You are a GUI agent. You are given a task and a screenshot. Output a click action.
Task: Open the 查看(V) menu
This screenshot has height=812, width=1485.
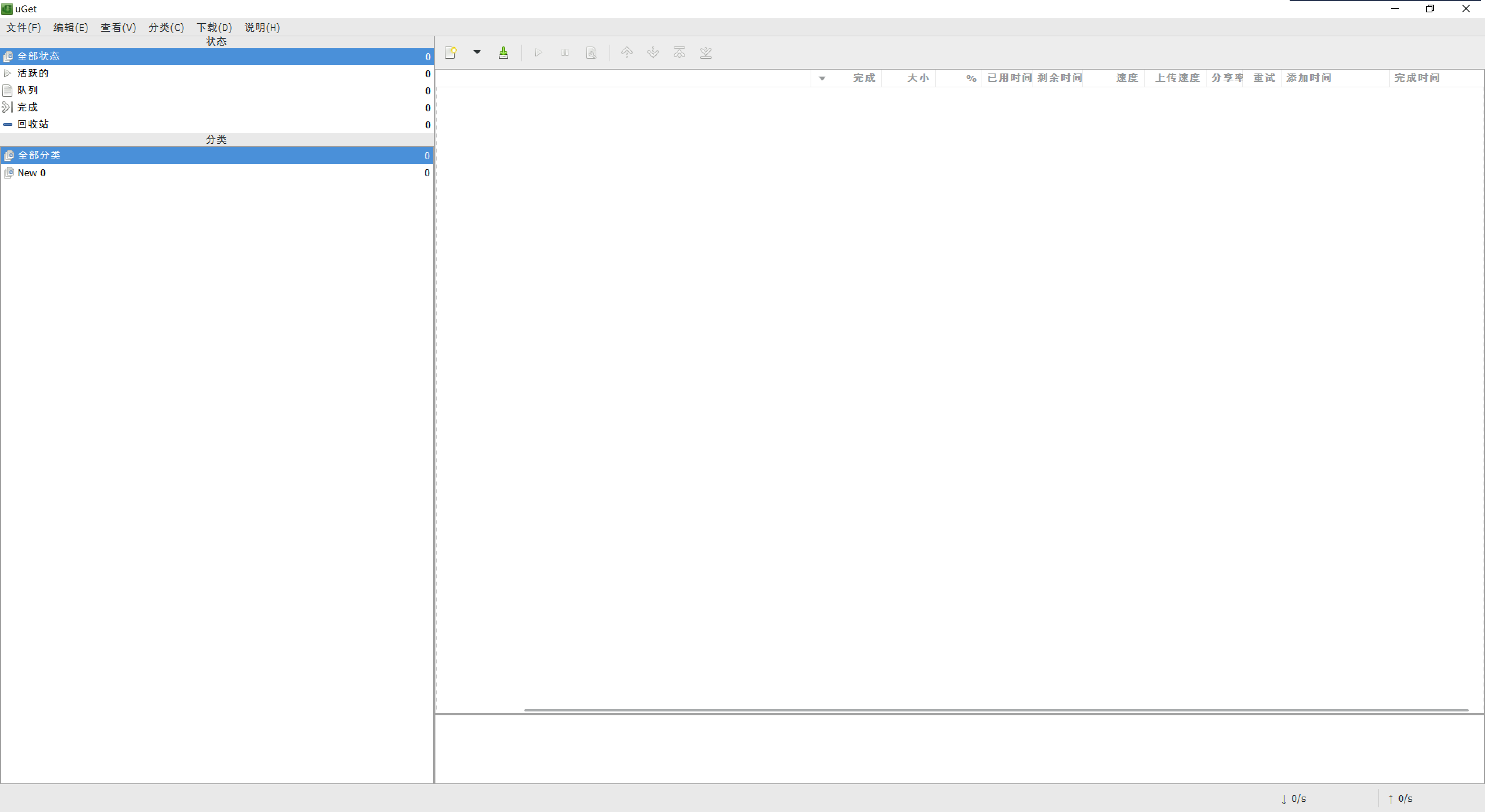coord(118,28)
